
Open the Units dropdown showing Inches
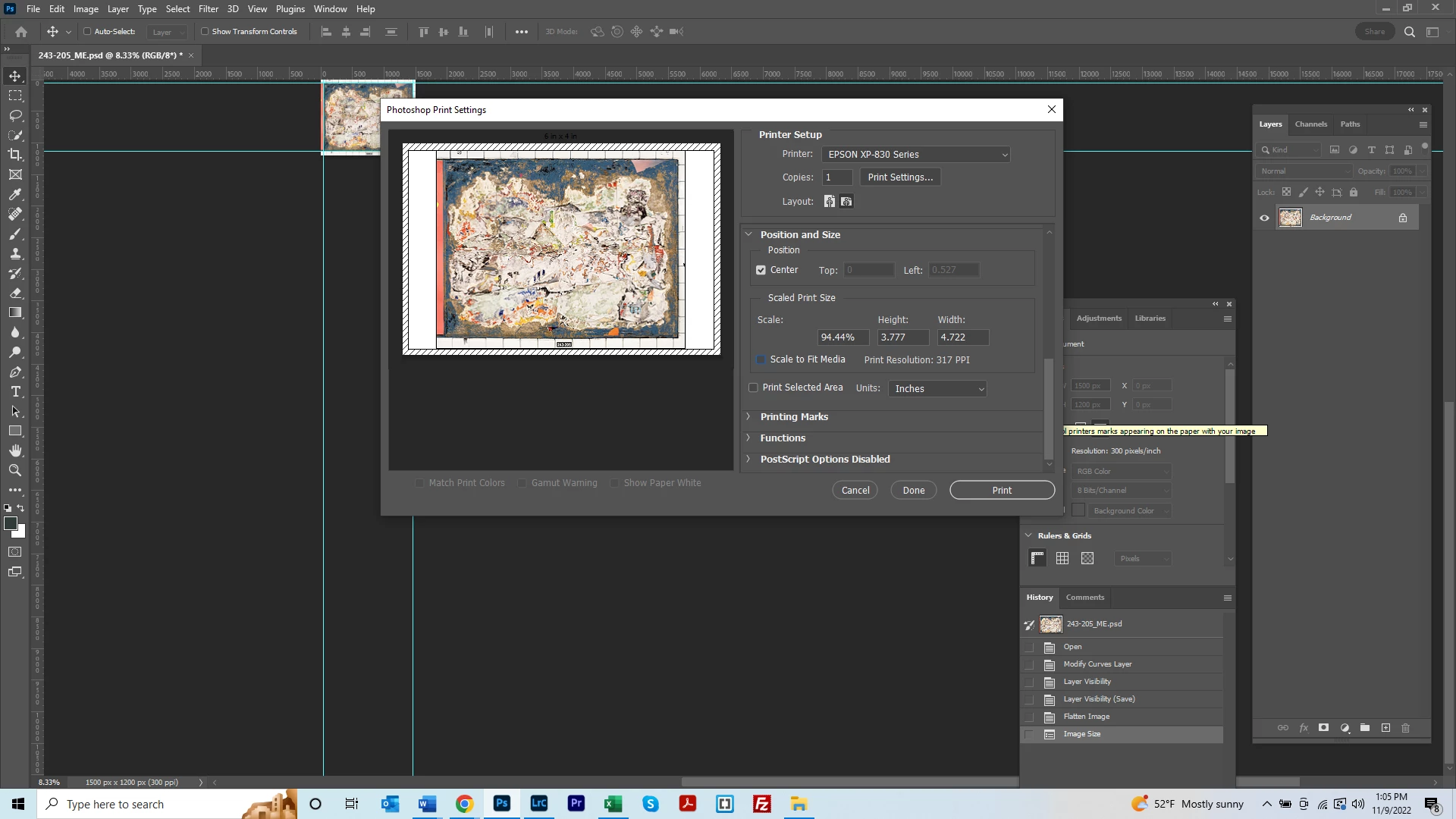click(x=938, y=389)
